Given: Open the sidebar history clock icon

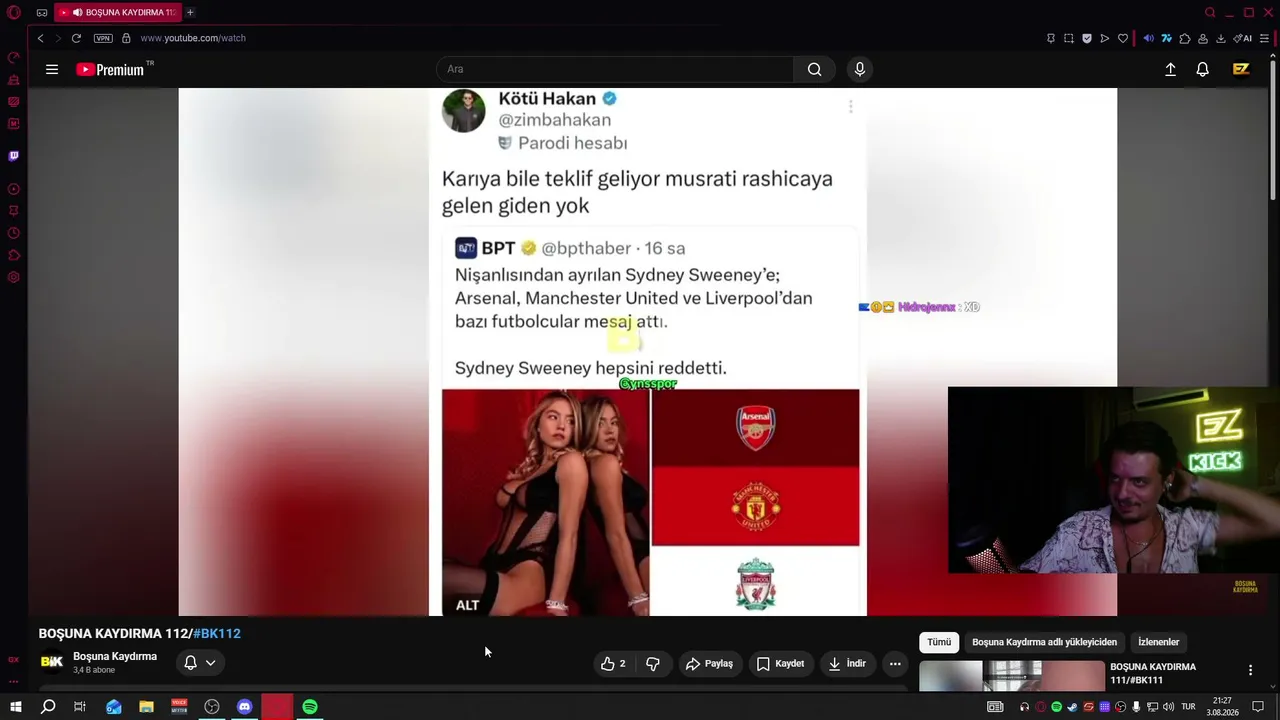Looking at the screenshot, I should [x=14, y=233].
